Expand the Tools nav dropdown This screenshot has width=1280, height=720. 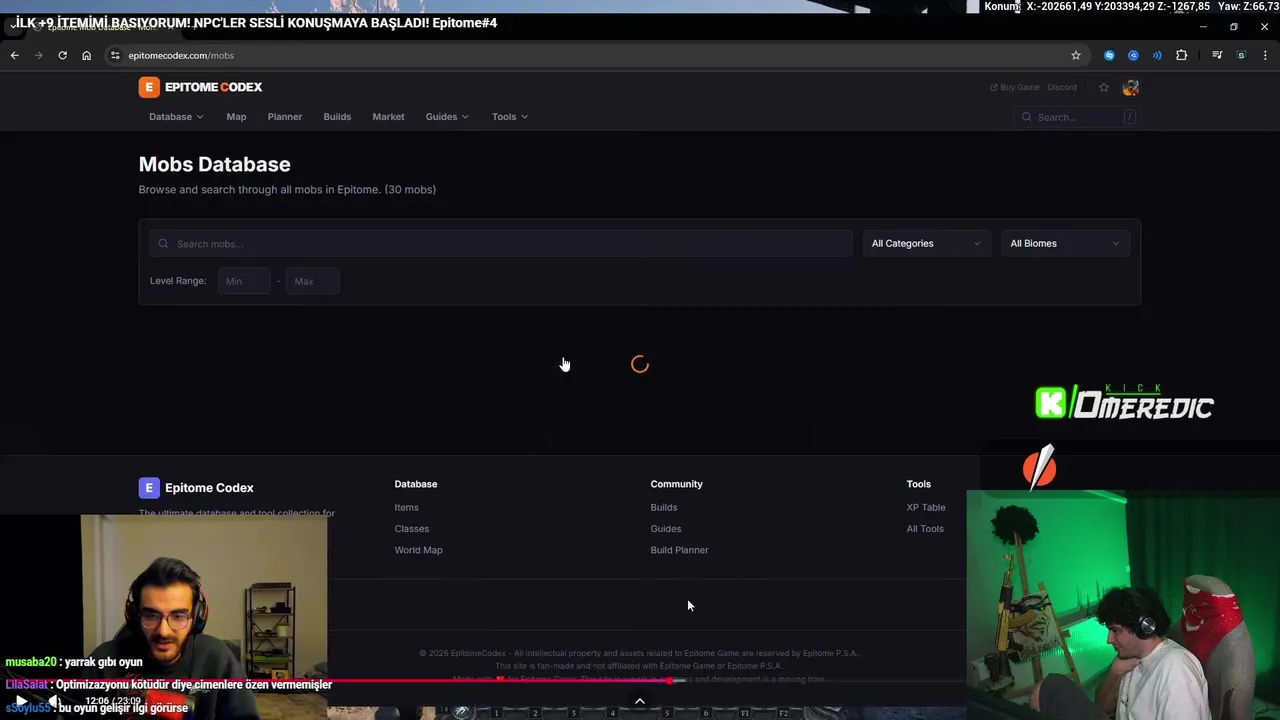[x=510, y=117]
